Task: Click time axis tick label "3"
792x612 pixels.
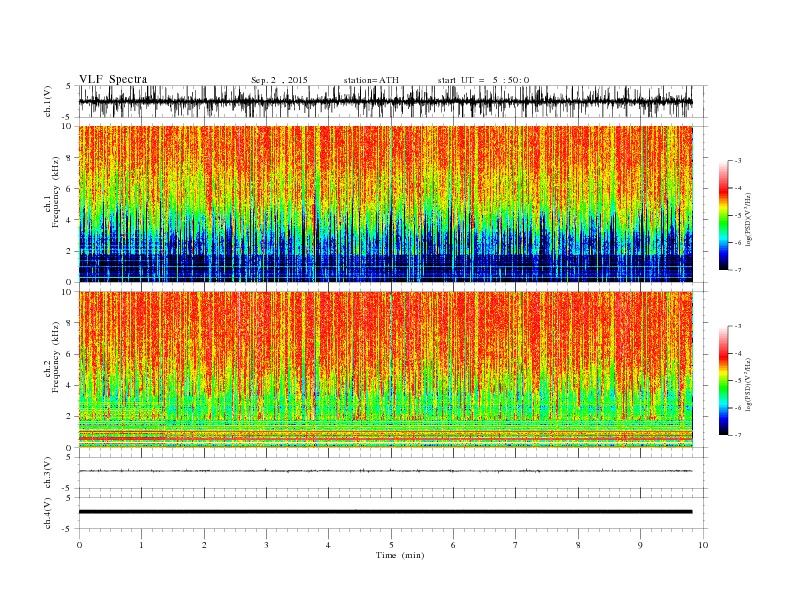Action: pyautogui.click(x=266, y=545)
